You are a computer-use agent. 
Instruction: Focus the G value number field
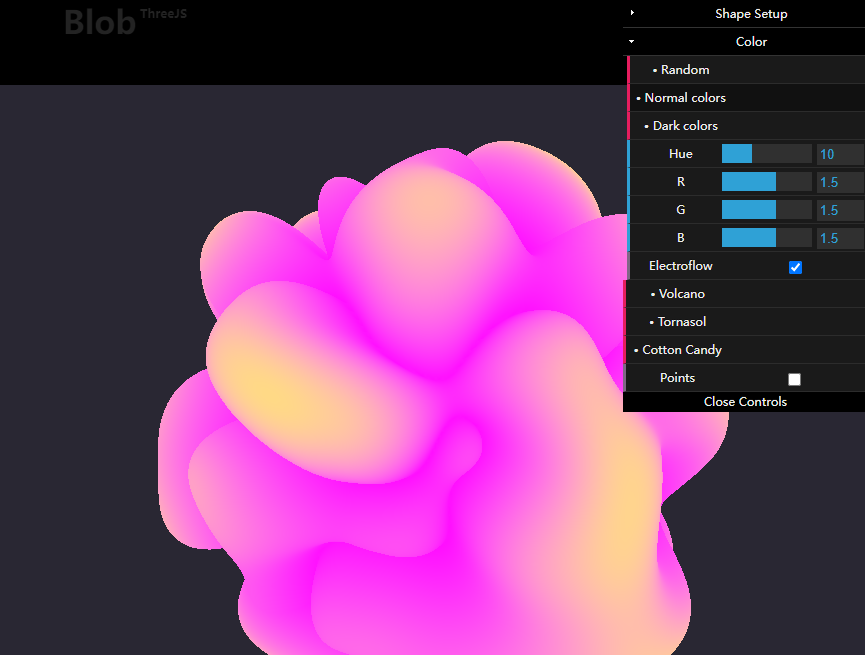click(x=839, y=210)
